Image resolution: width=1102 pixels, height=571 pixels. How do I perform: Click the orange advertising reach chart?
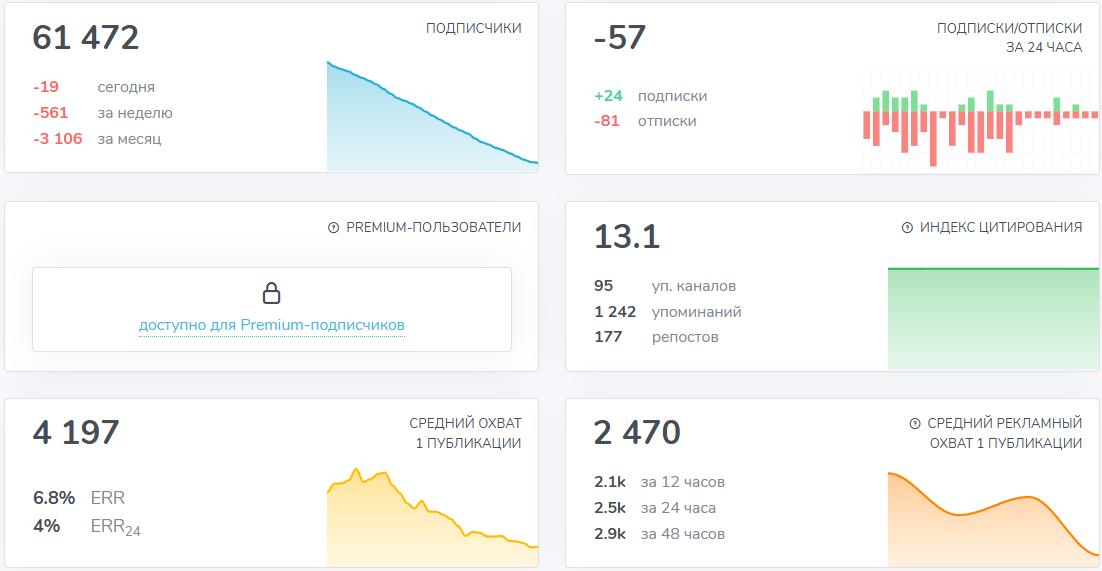[x=993, y=519]
